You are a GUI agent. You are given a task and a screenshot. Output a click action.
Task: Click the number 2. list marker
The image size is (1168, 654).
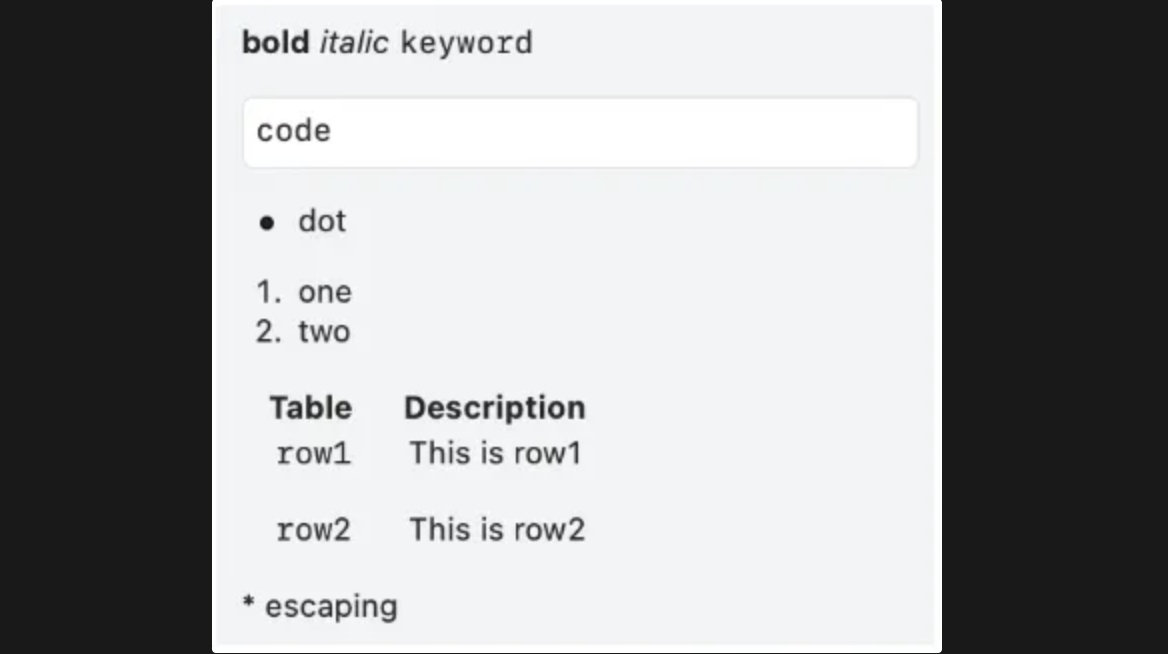coord(269,331)
